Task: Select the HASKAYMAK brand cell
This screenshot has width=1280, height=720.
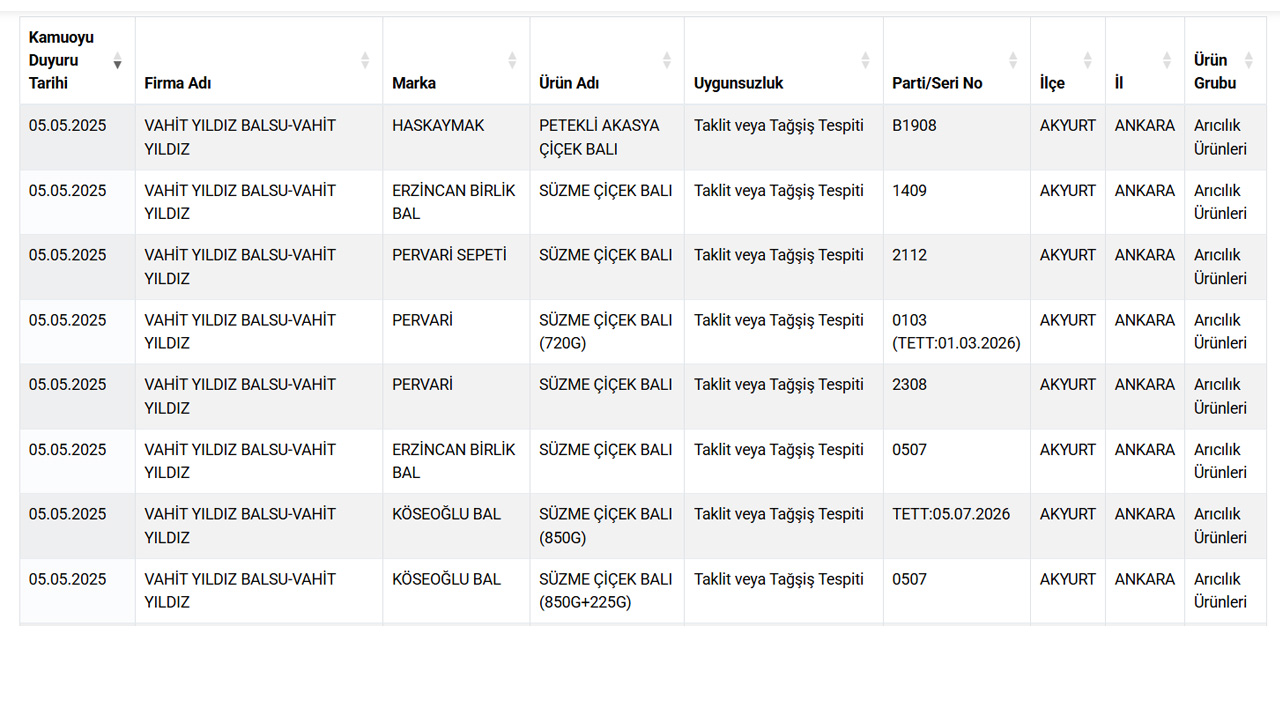Action: click(x=456, y=137)
